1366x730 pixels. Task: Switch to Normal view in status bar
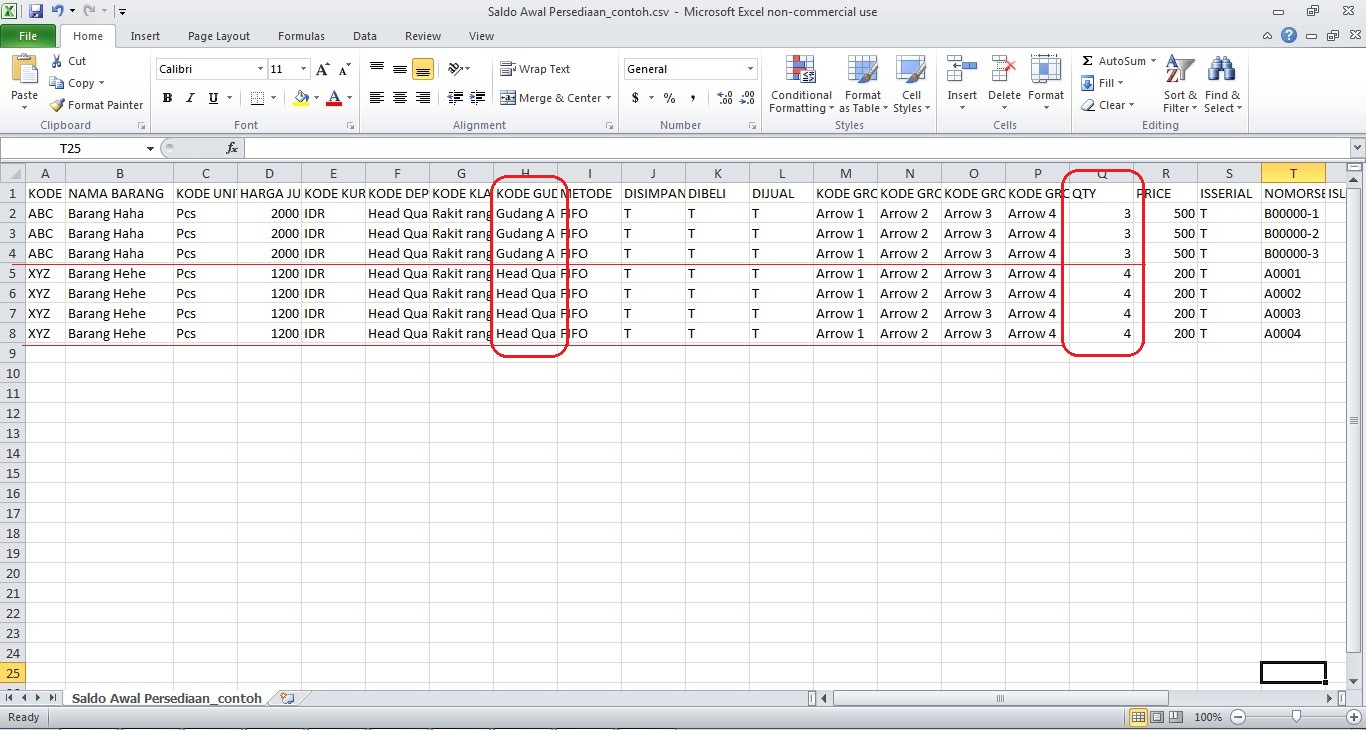pyautogui.click(x=1138, y=717)
